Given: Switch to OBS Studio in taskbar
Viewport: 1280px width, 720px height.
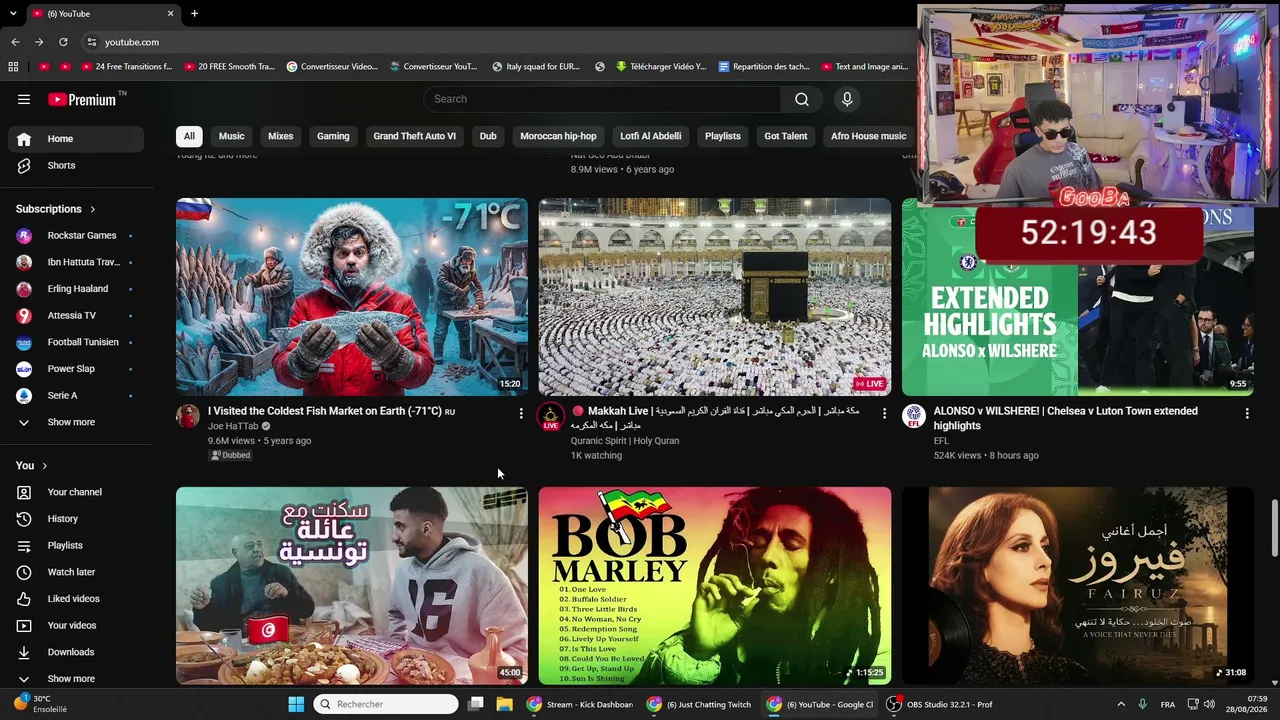Looking at the screenshot, I should pyautogui.click(x=940, y=704).
